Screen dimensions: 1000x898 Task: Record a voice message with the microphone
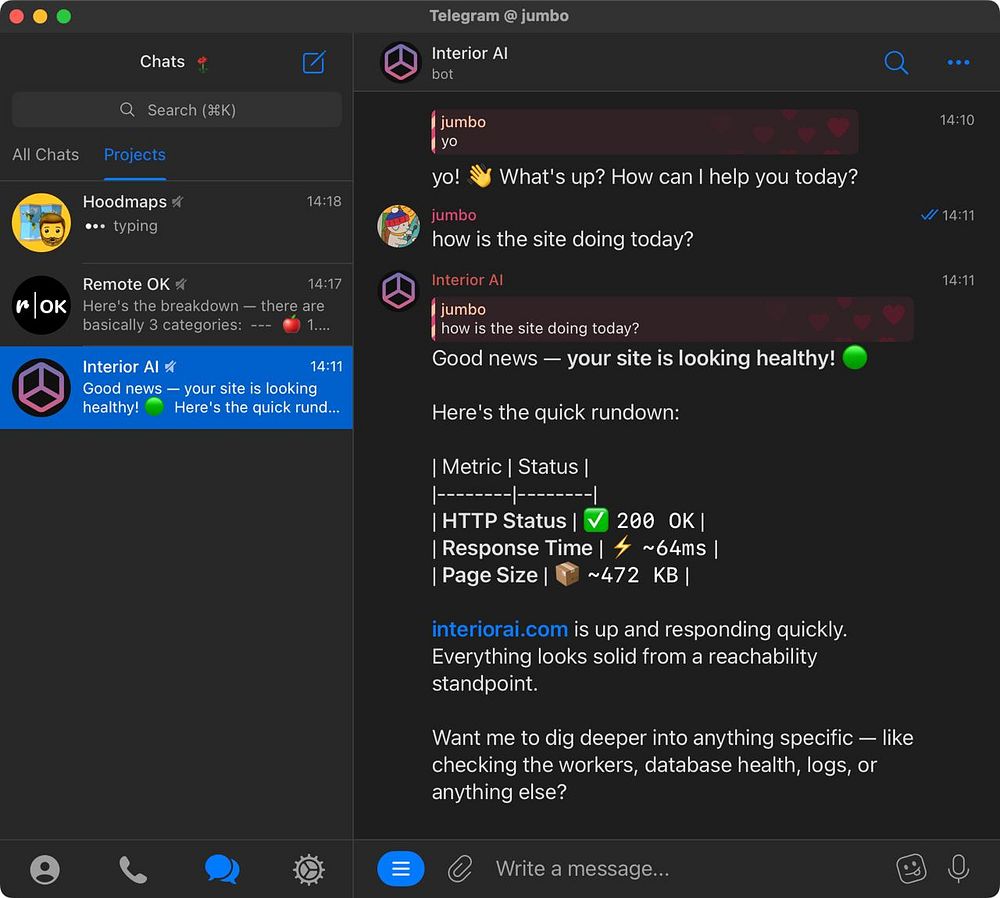[x=958, y=868]
